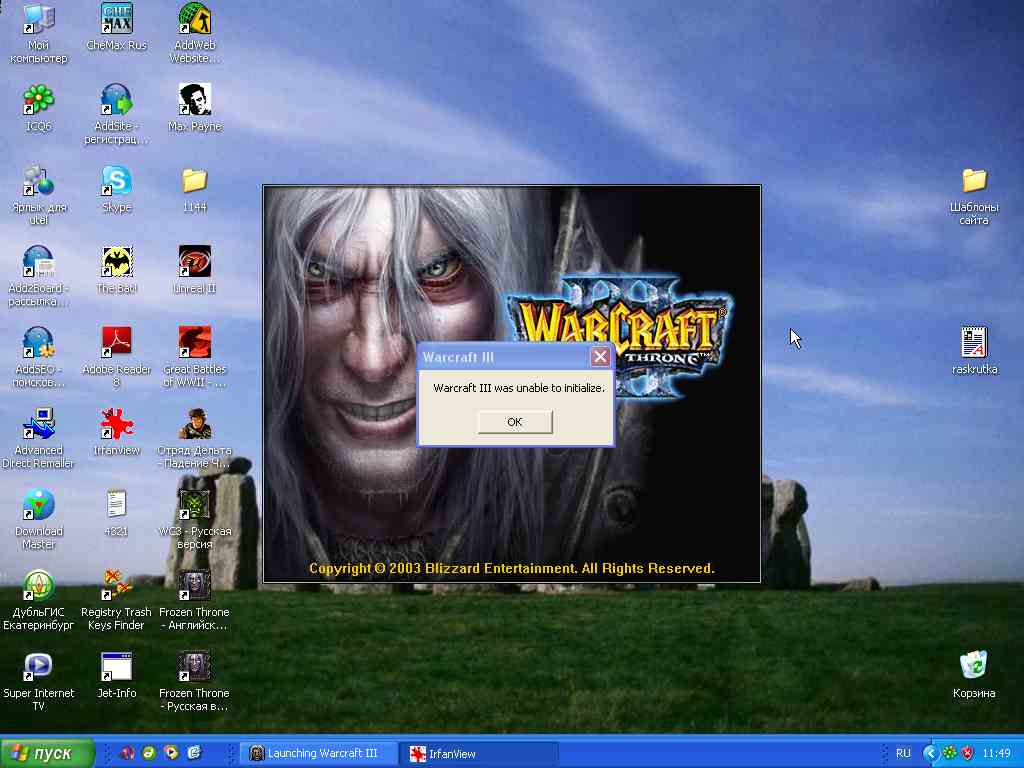The width and height of the screenshot is (1024, 768).
Task: Select the Шаблоны сайта folder
Action: click(x=974, y=195)
